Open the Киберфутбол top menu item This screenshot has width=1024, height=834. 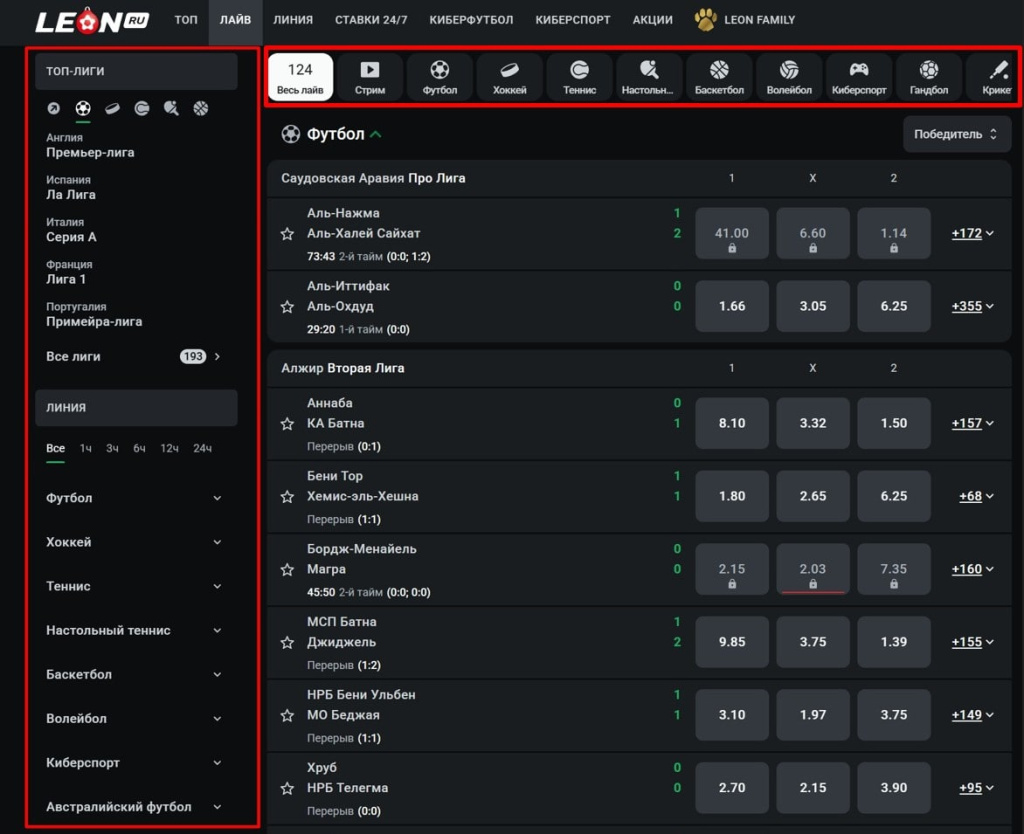coord(471,20)
